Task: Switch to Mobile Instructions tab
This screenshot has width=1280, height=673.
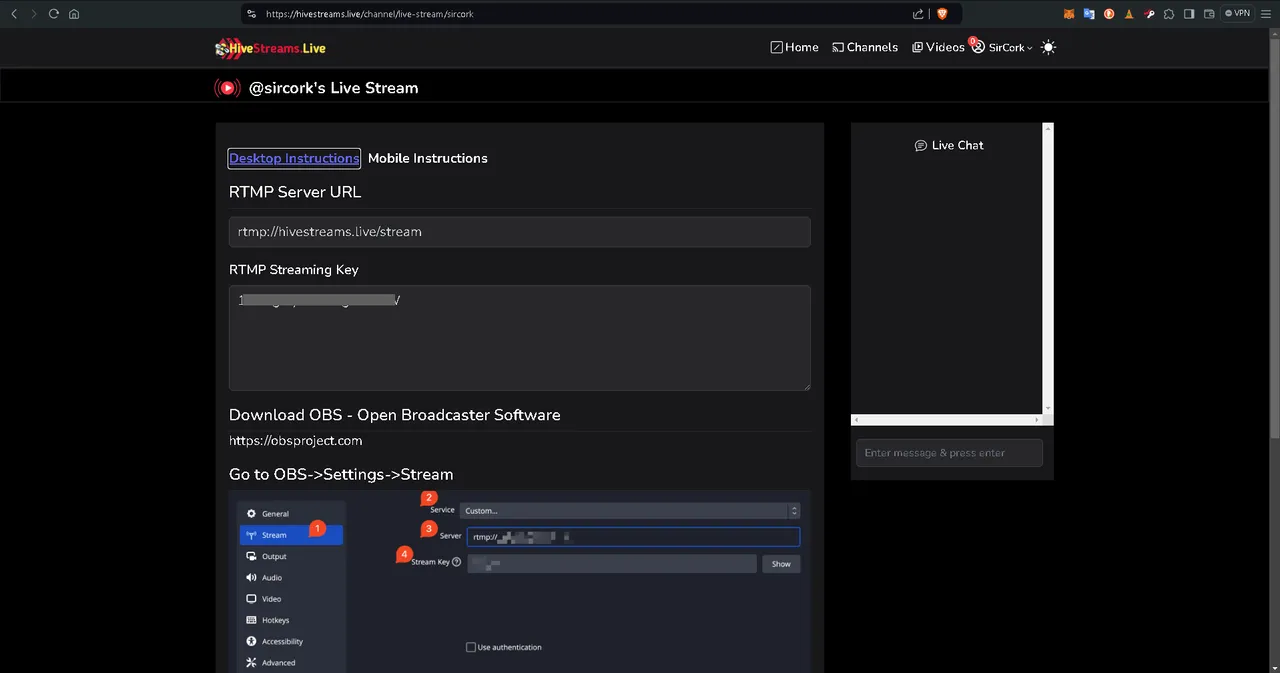Action: (428, 158)
